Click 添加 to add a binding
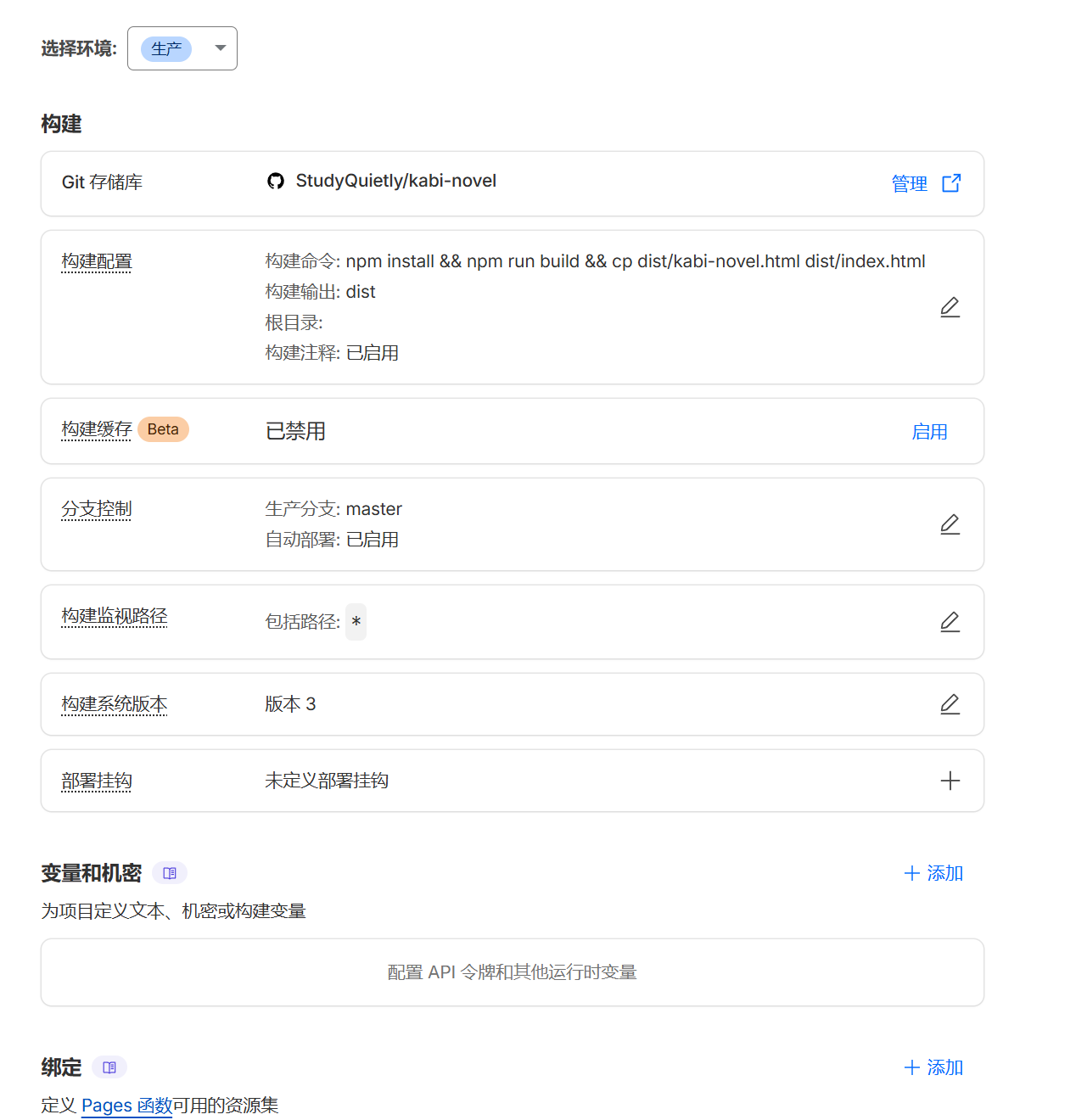This screenshot has width=1087, height=1120. coord(933,1067)
